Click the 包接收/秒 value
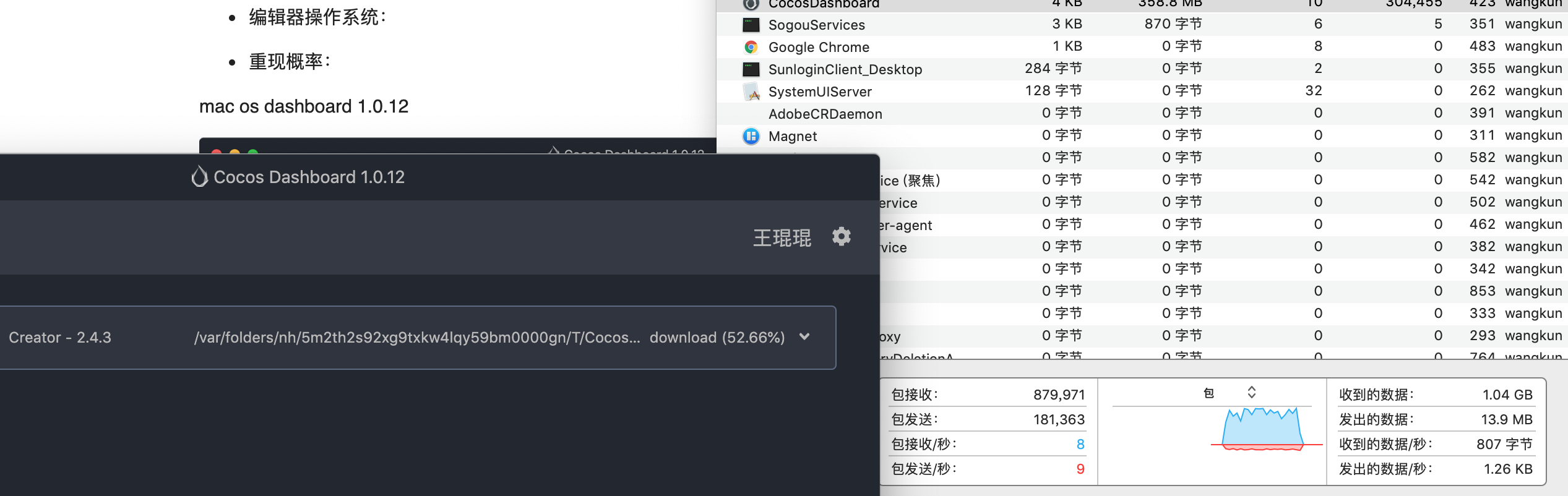This screenshot has height=496, width=1568. pyautogui.click(x=1080, y=444)
